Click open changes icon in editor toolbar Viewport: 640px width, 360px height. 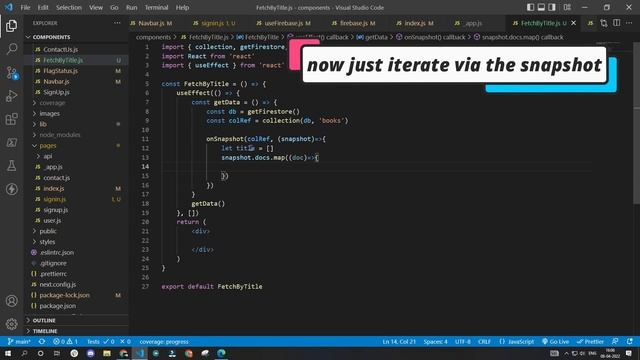604,23
